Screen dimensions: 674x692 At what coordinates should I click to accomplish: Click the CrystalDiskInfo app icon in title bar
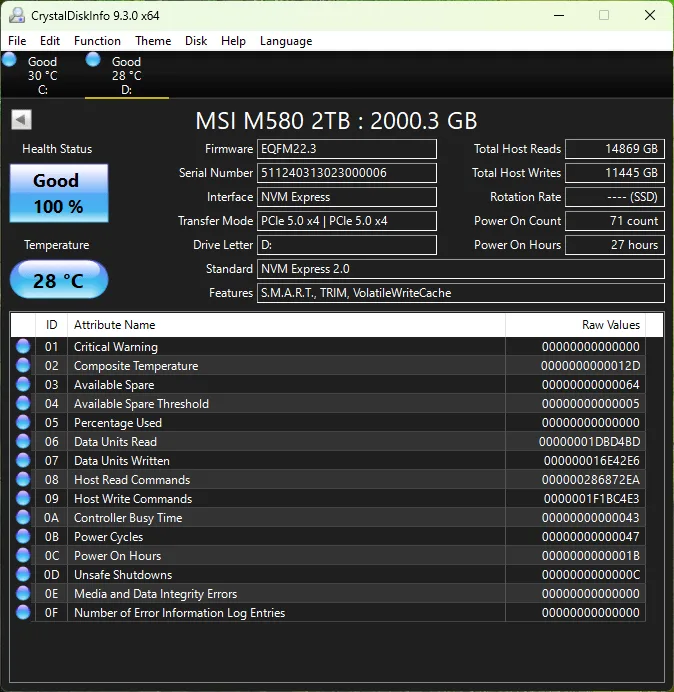pyautogui.click(x=17, y=15)
